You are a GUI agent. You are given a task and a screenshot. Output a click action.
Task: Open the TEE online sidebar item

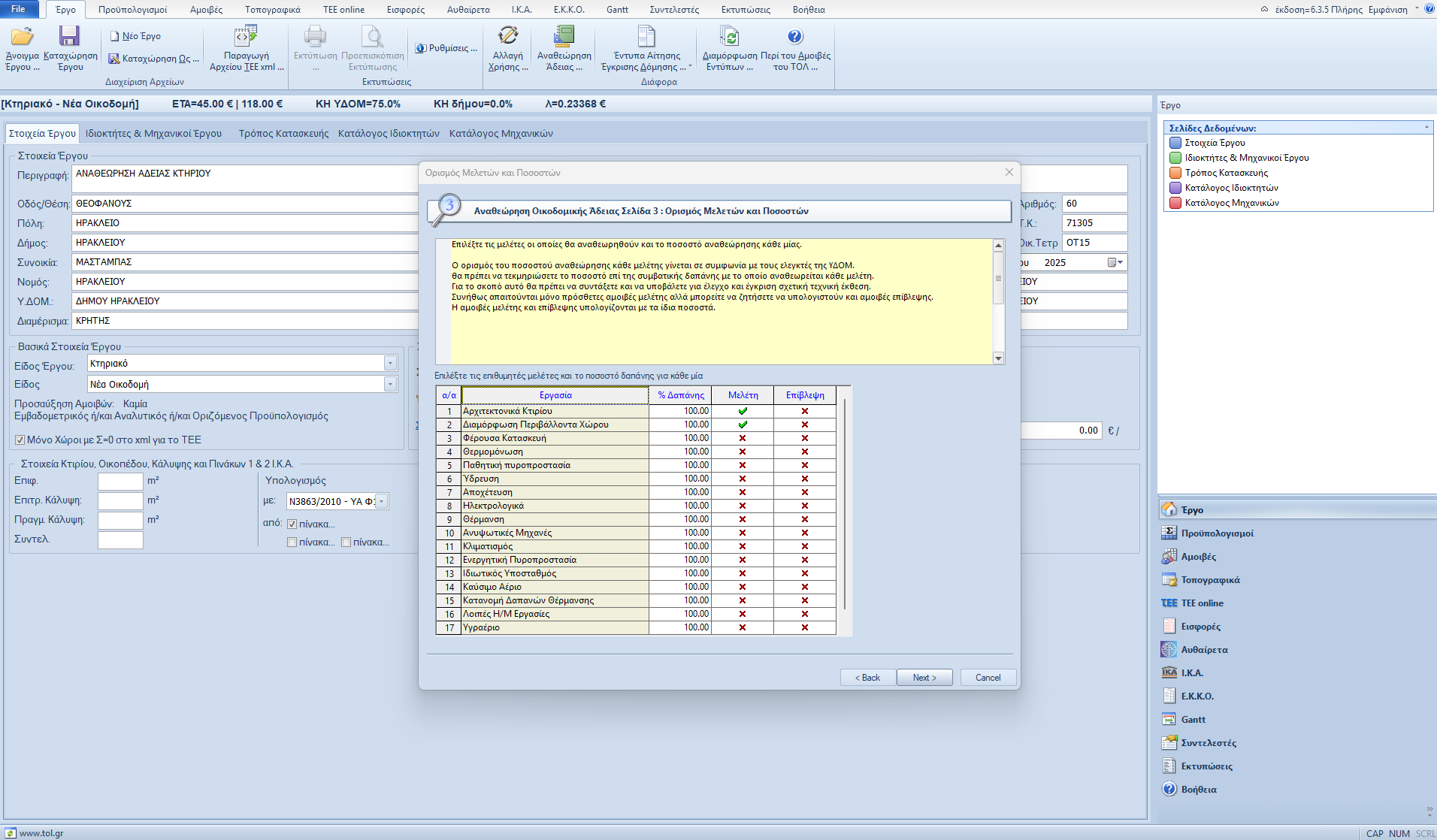click(x=1201, y=603)
